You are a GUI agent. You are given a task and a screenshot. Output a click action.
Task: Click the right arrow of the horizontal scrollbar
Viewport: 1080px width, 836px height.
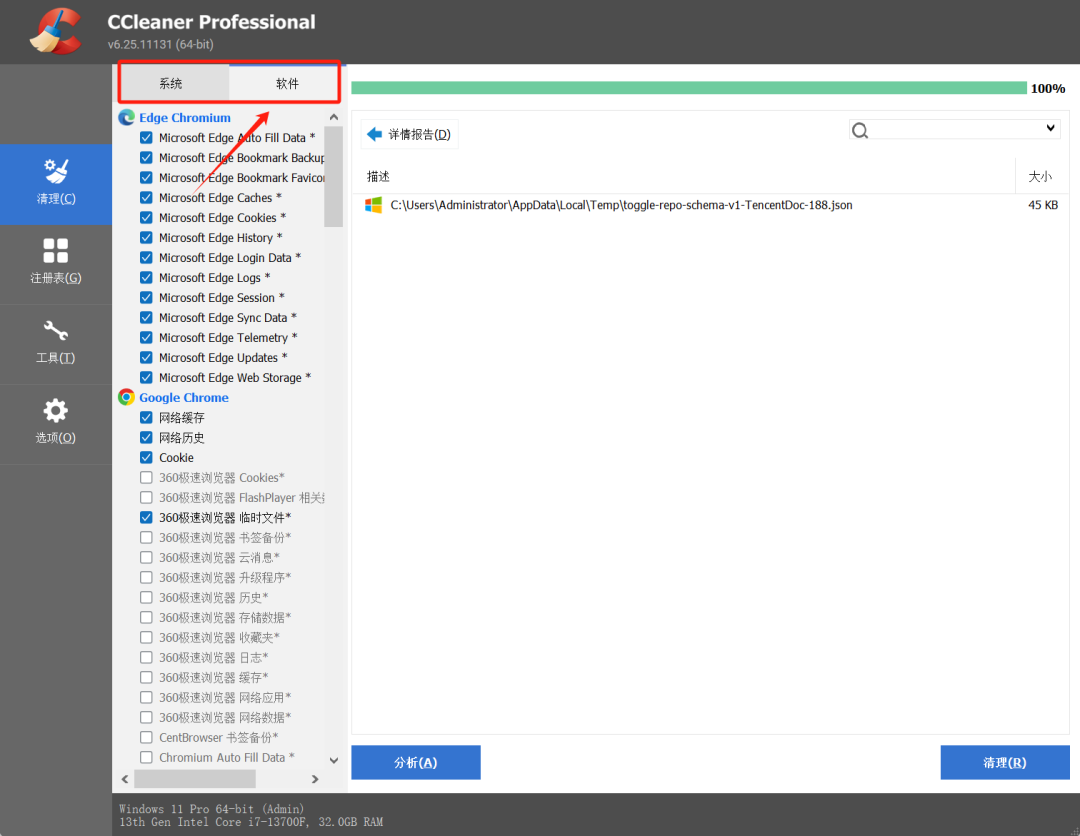315,779
